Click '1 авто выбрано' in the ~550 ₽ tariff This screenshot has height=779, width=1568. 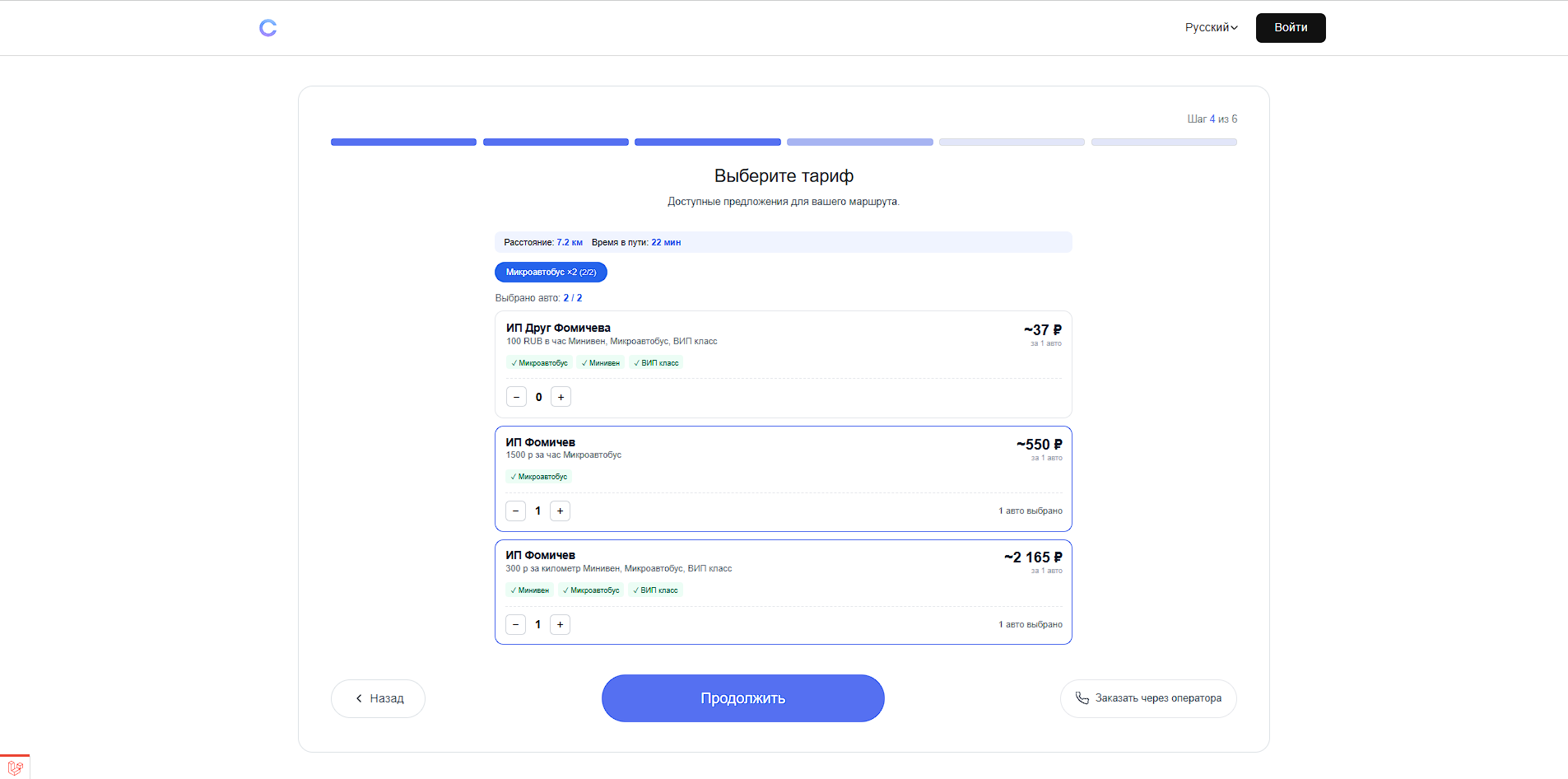point(1031,511)
